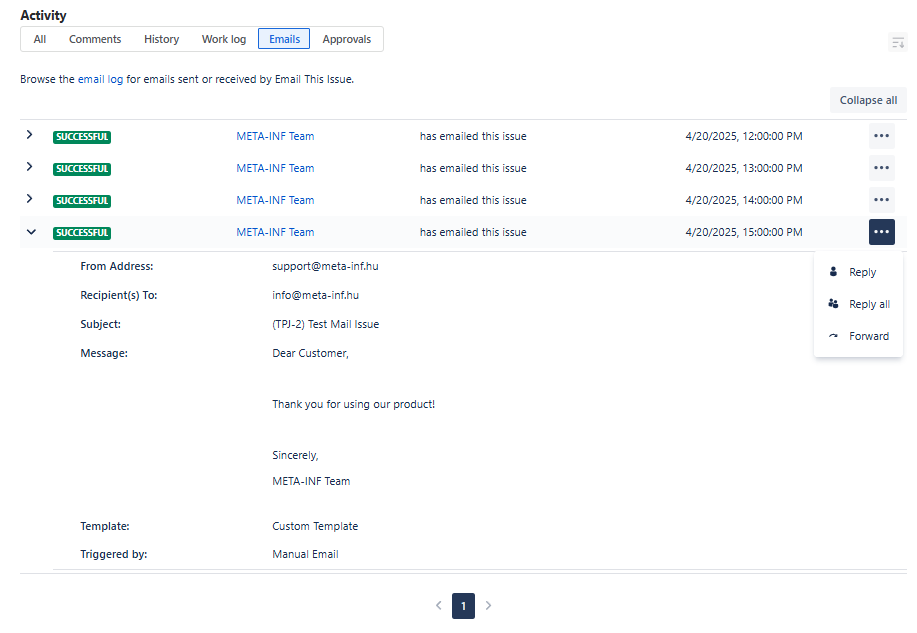Go to previous page arrow
The image size is (917, 633).
438,605
